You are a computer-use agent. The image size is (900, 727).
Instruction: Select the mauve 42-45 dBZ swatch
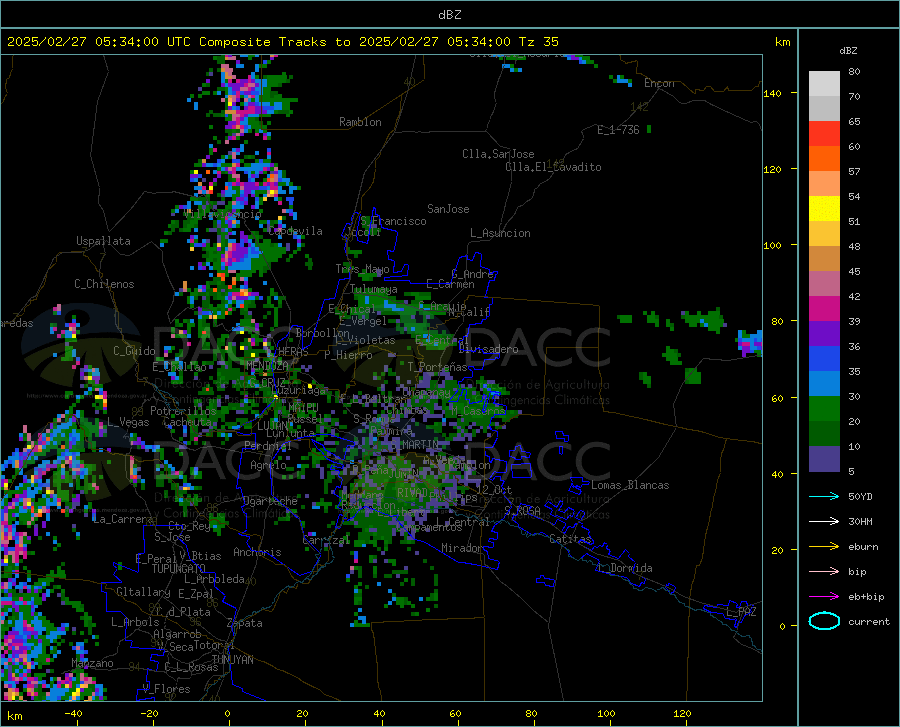coord(824,283)
